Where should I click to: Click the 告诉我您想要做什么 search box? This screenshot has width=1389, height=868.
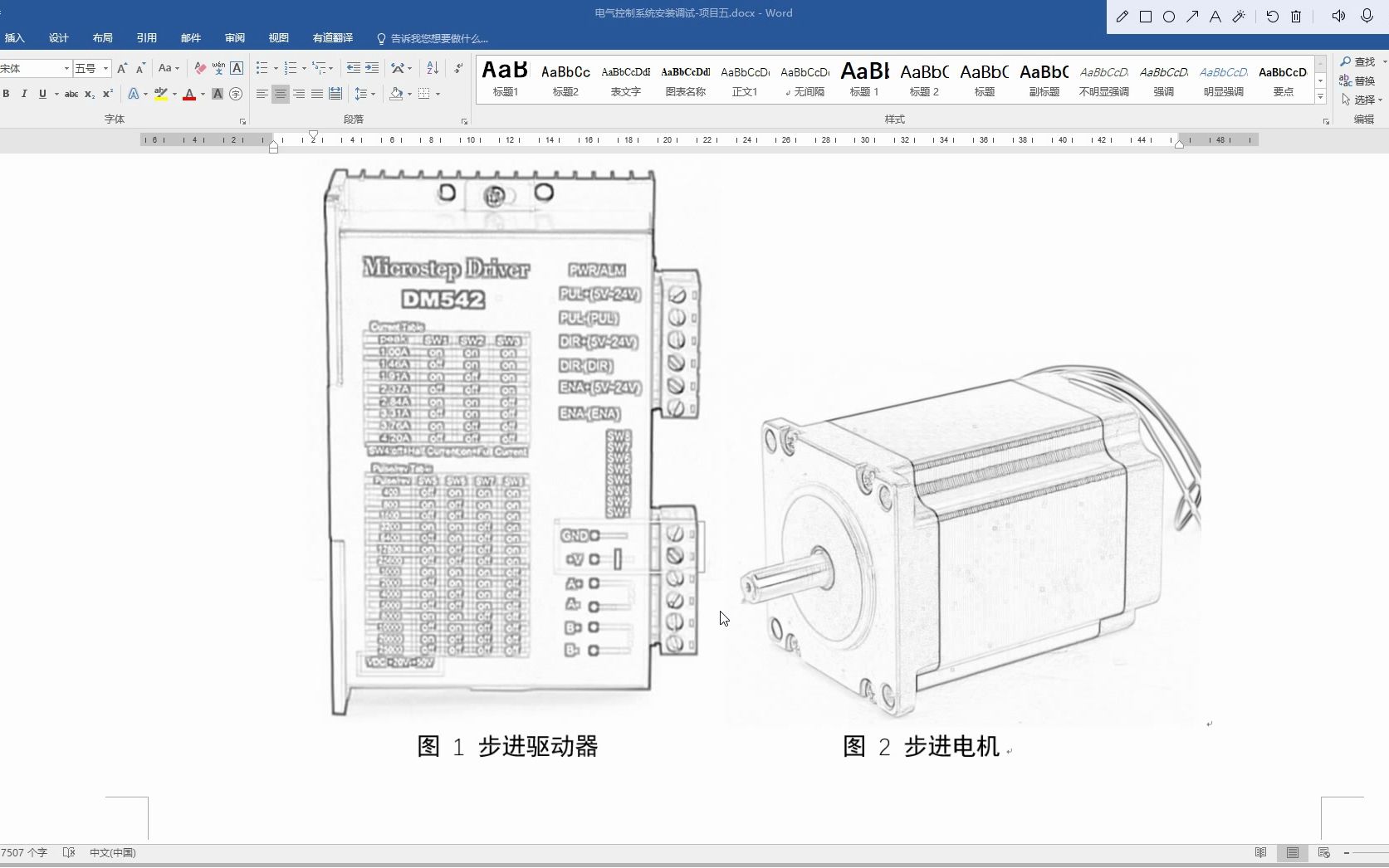point(432,38)
